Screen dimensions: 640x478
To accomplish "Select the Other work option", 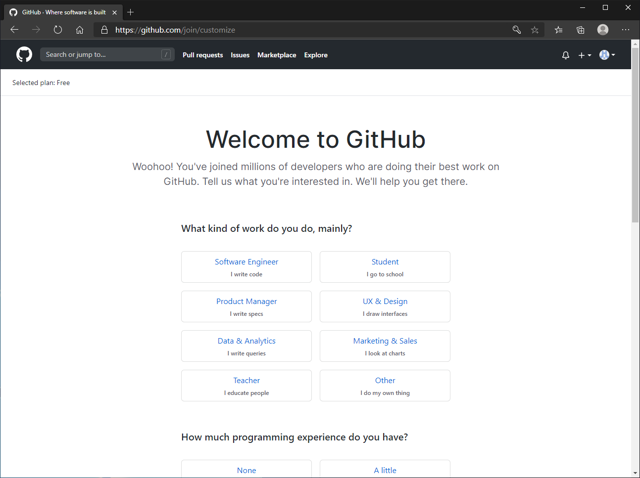I will pos(385,386).
